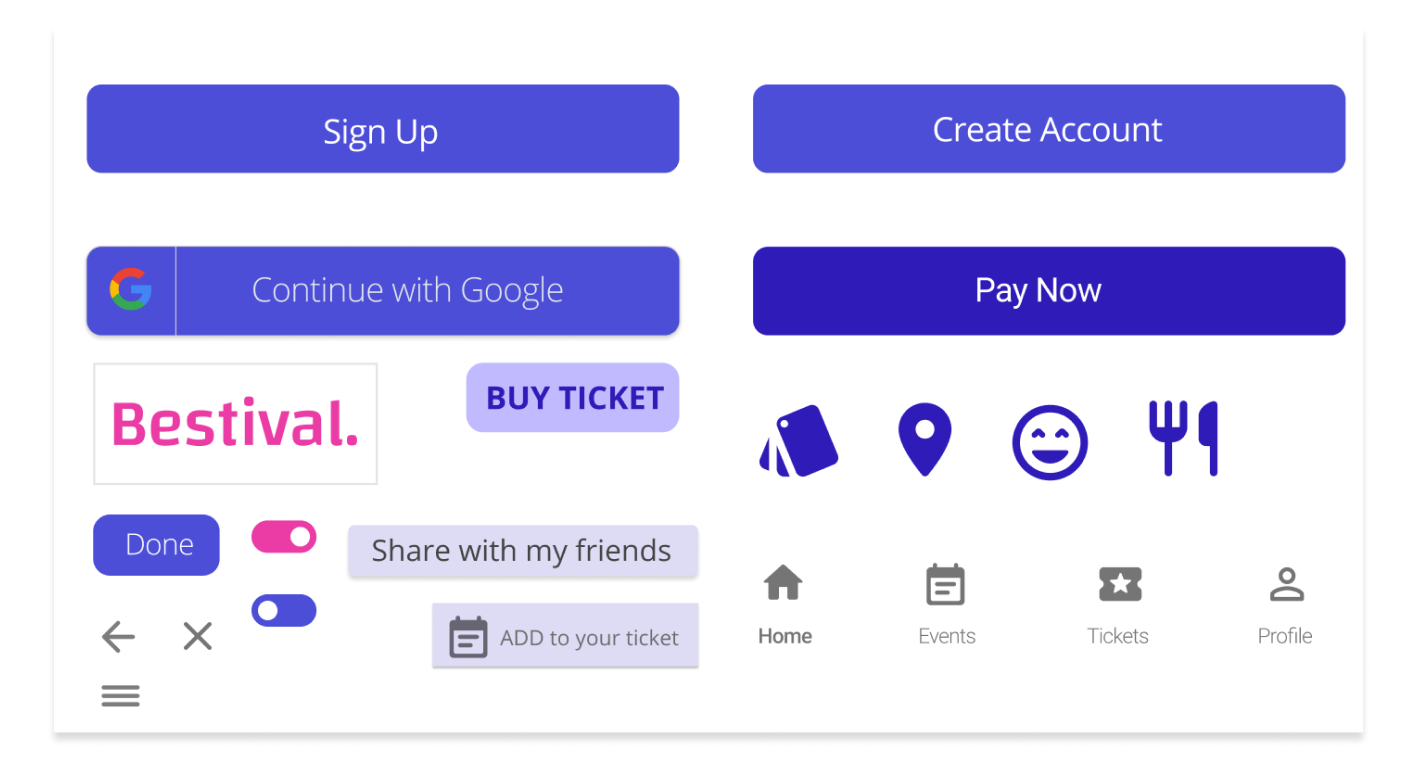Click the tickets cards icon
Viewport: 1412px width, 762px height.
point(799,440)
